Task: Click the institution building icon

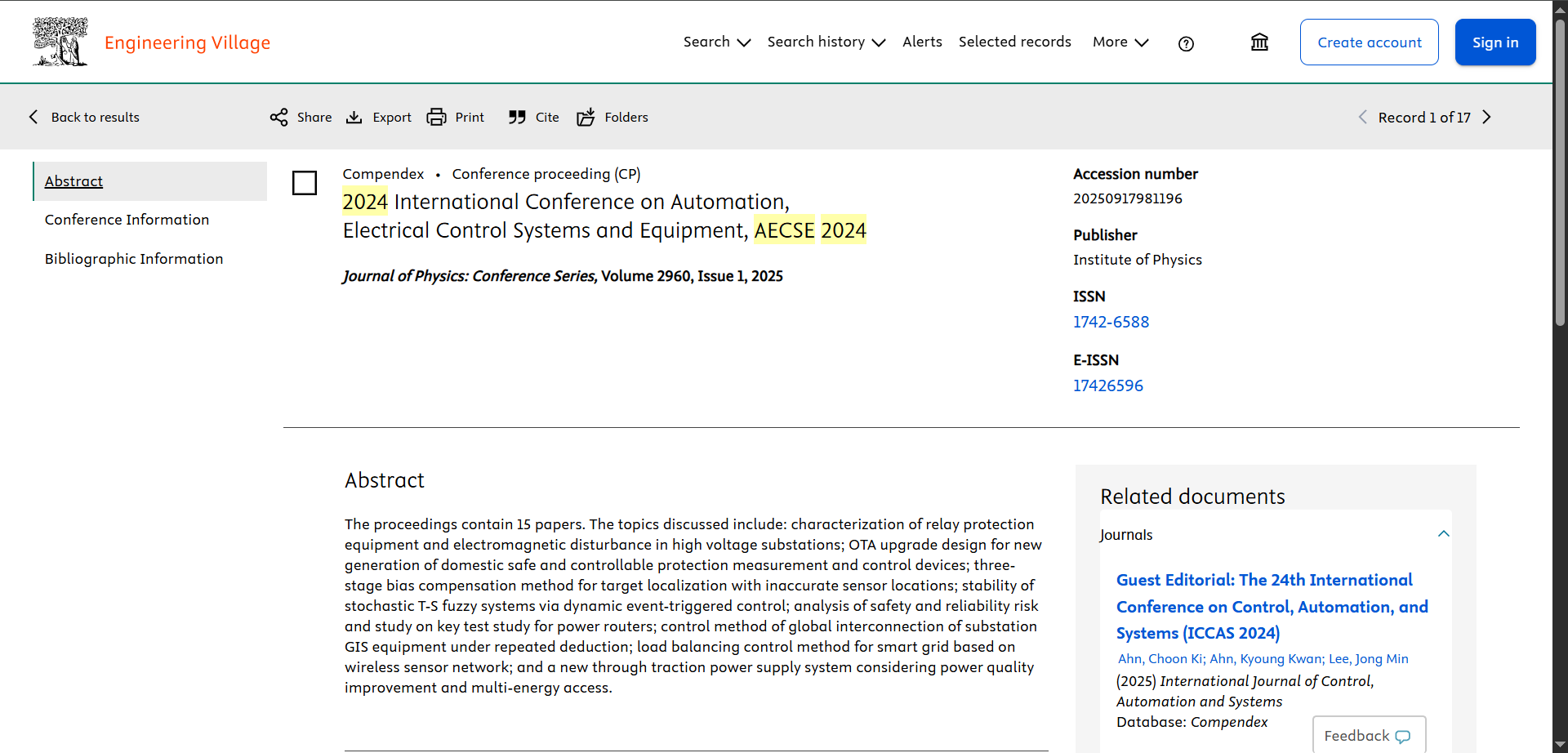Action: click(1259, 42)
